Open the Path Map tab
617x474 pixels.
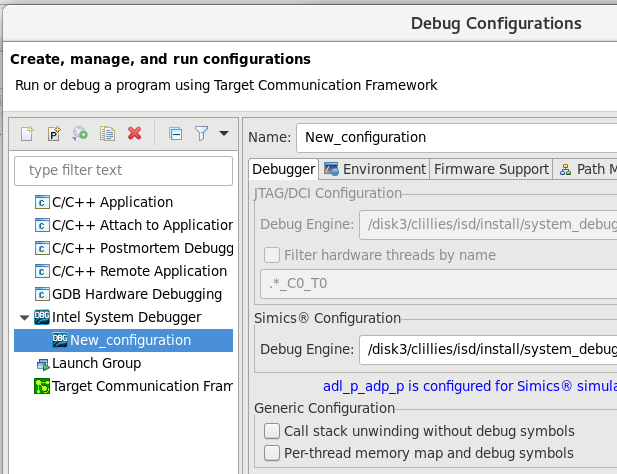[585, 169]
